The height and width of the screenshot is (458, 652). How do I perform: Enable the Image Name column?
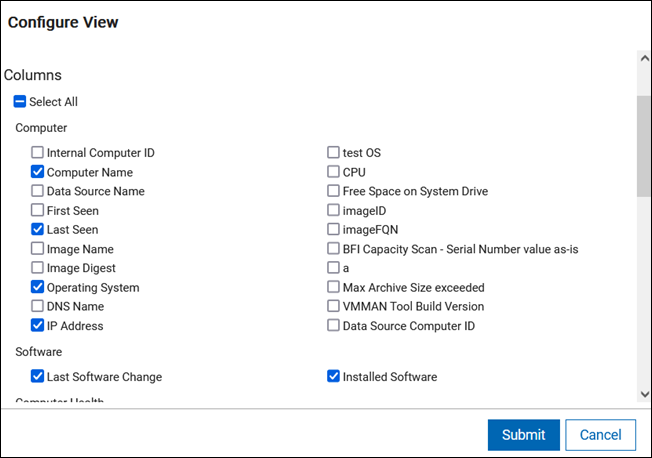point(38,249)
